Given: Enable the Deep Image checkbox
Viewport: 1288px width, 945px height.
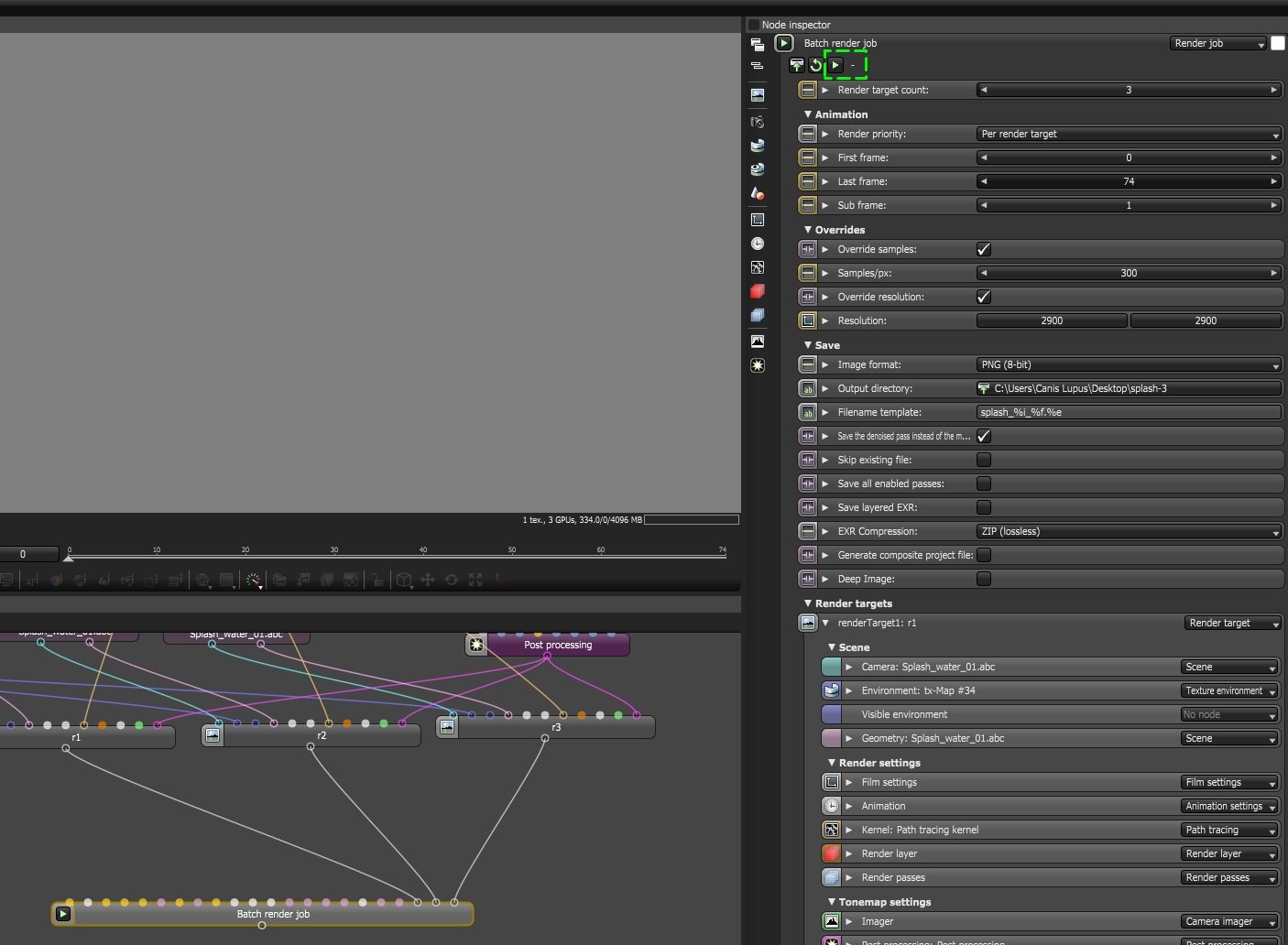Looking at the screenshot, I should pyautogui.click(x=984, y=579).
